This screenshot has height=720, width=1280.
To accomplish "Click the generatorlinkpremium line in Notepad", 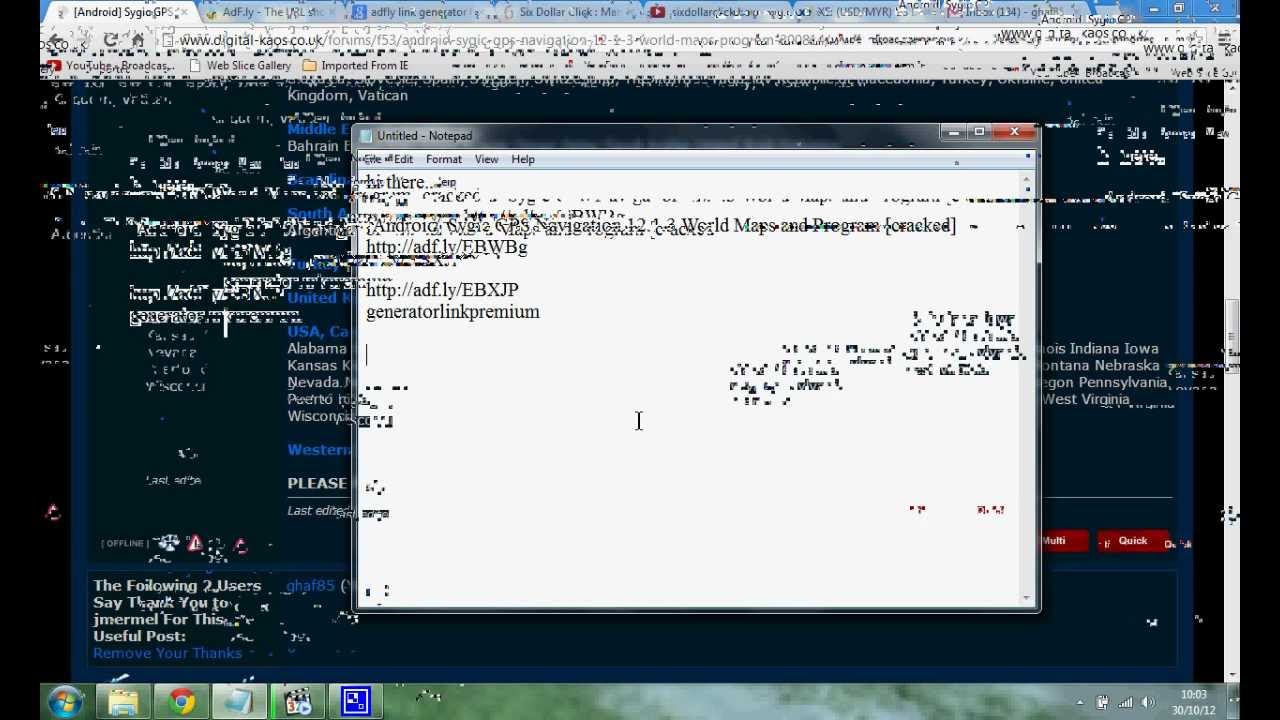I will [x=452, y=312].
